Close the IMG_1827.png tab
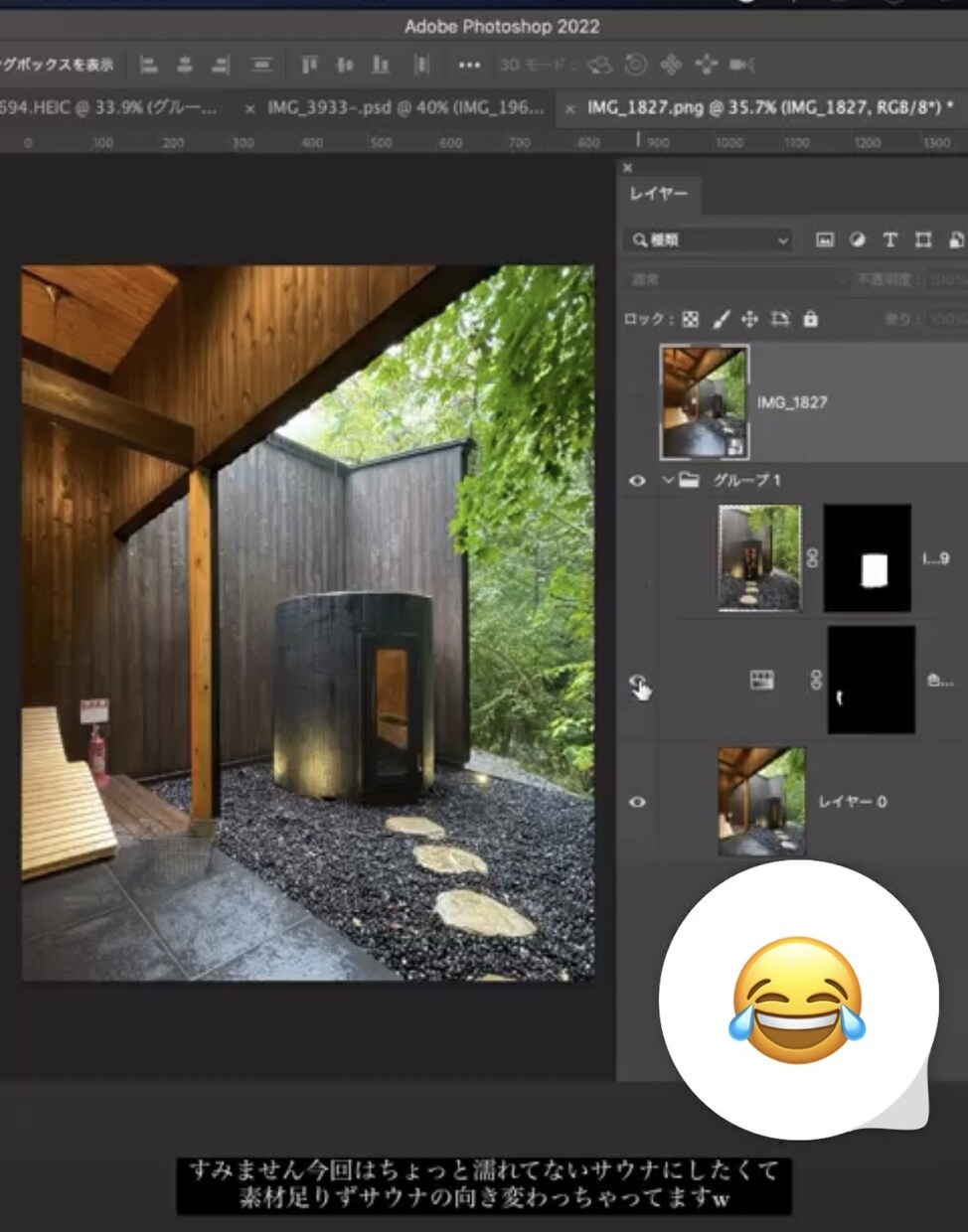The width and height of the screenshot is (968, 1232). [569, 108]
